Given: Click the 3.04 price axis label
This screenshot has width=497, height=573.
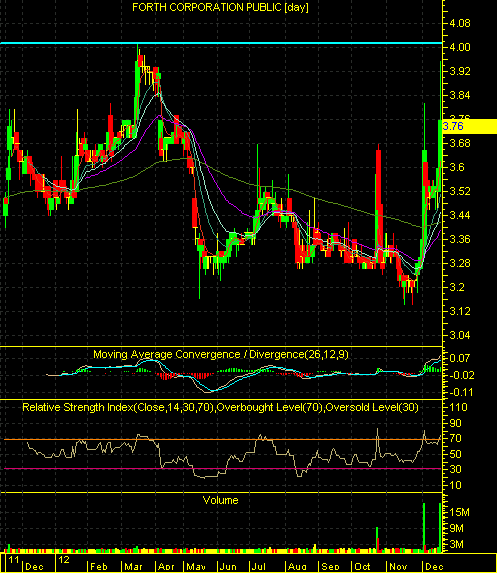Looking at the screenshot, I should tap(460, 335).
